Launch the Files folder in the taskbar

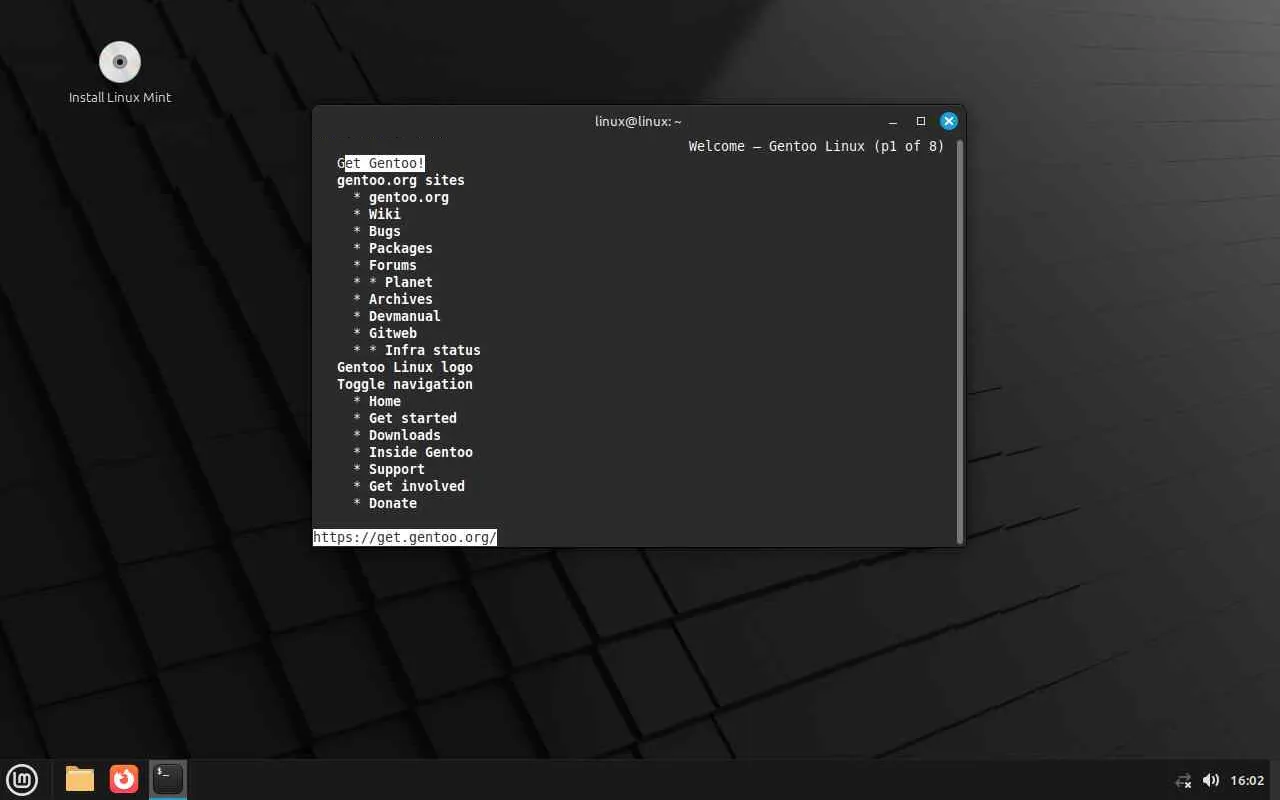[x=80, y=779]
